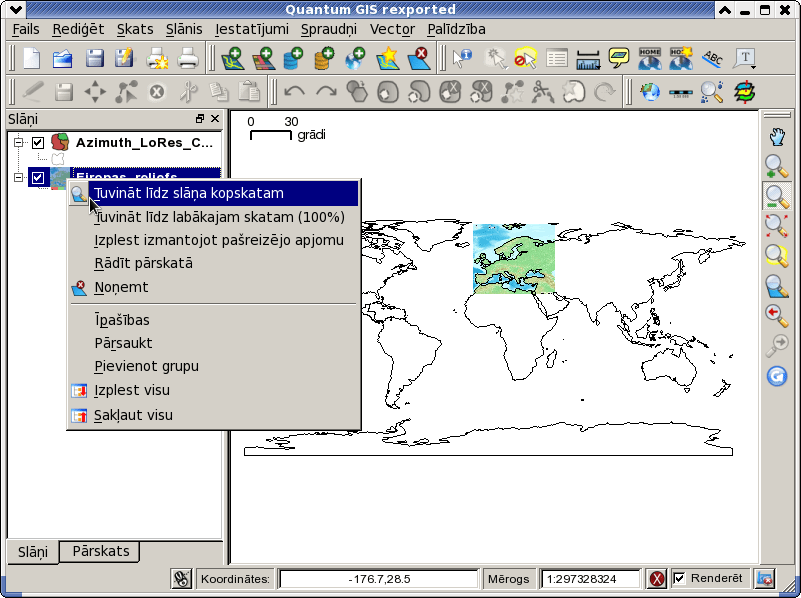Choose Pārsaukt to rename layer
Screen dimensions: 801x598
214,343
